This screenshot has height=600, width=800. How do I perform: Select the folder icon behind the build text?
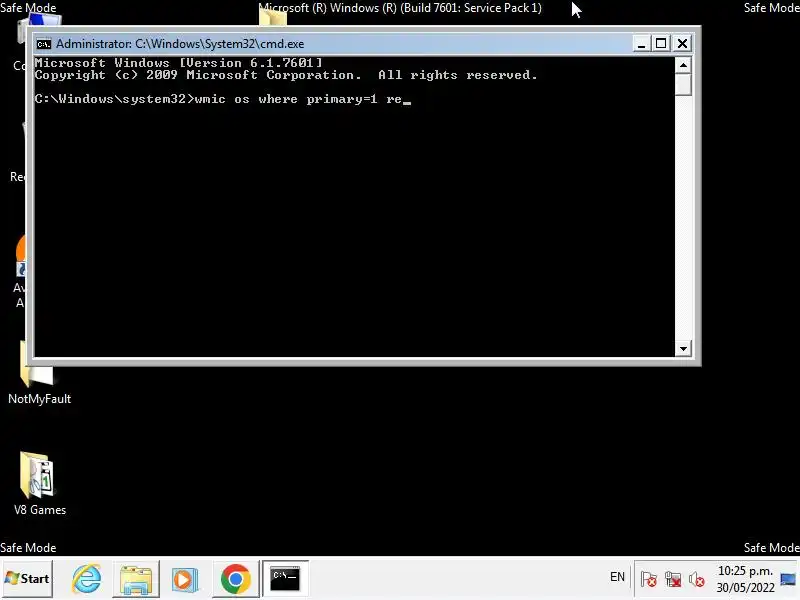click(x=273, y=18)
